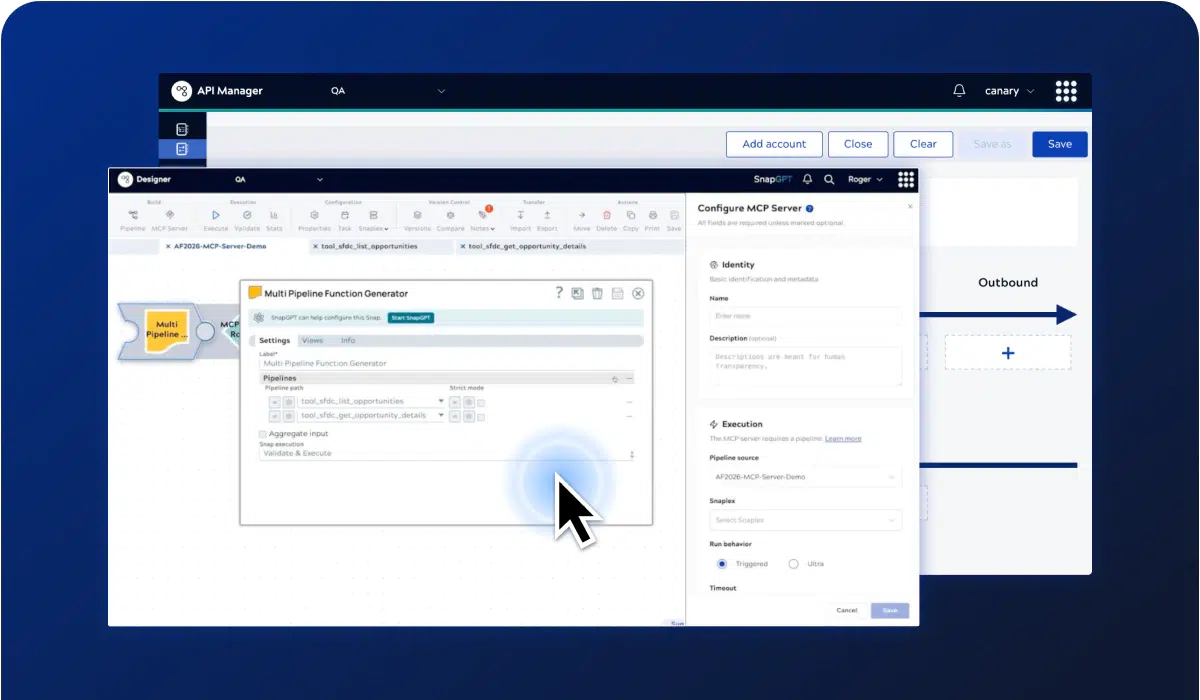The width and height of the screenshot is (1200, 700).
Task: Open the Learn more link under Execution
Action: point(843,439)
